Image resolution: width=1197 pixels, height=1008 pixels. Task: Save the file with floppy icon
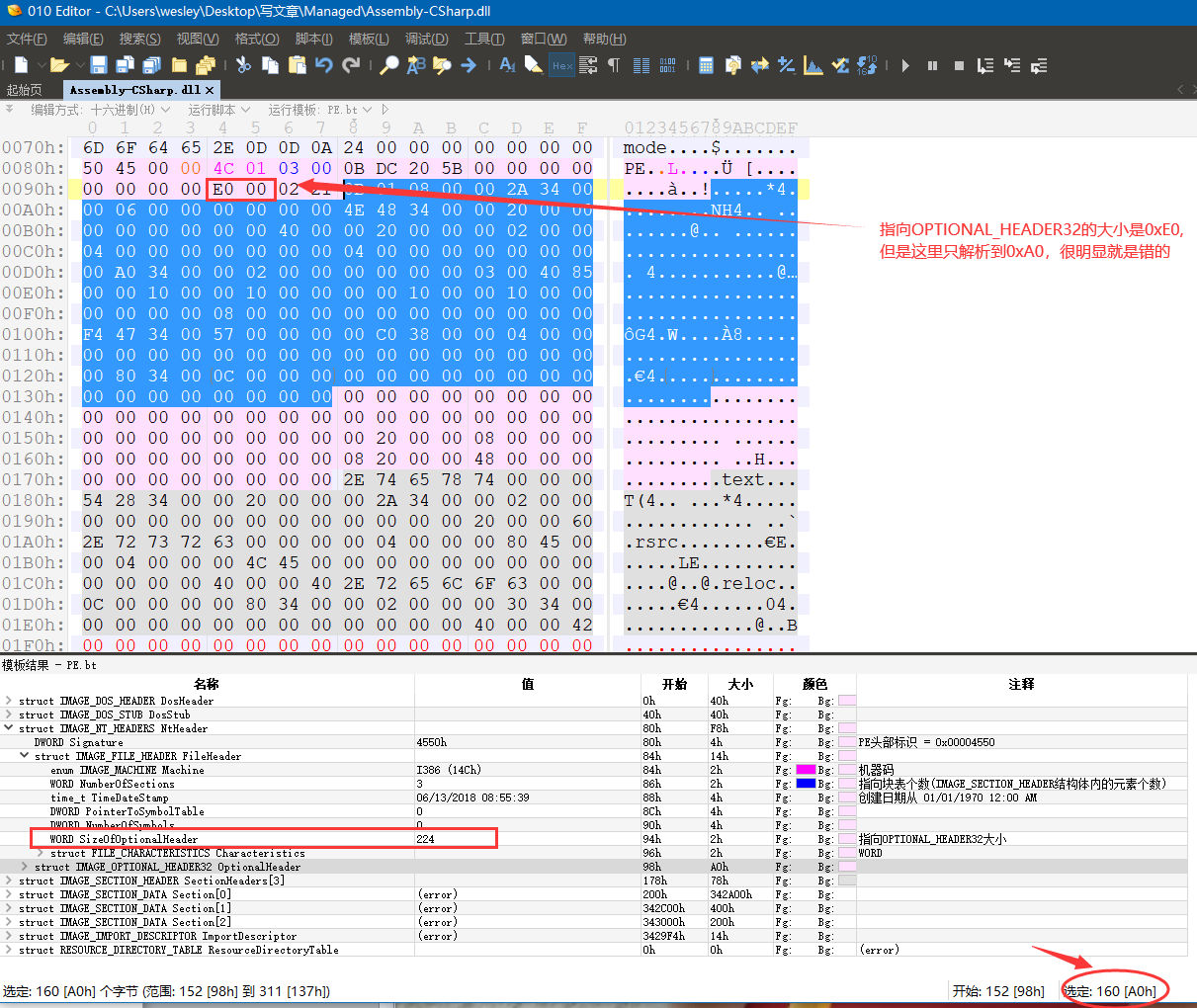click(x=98, y=65)
